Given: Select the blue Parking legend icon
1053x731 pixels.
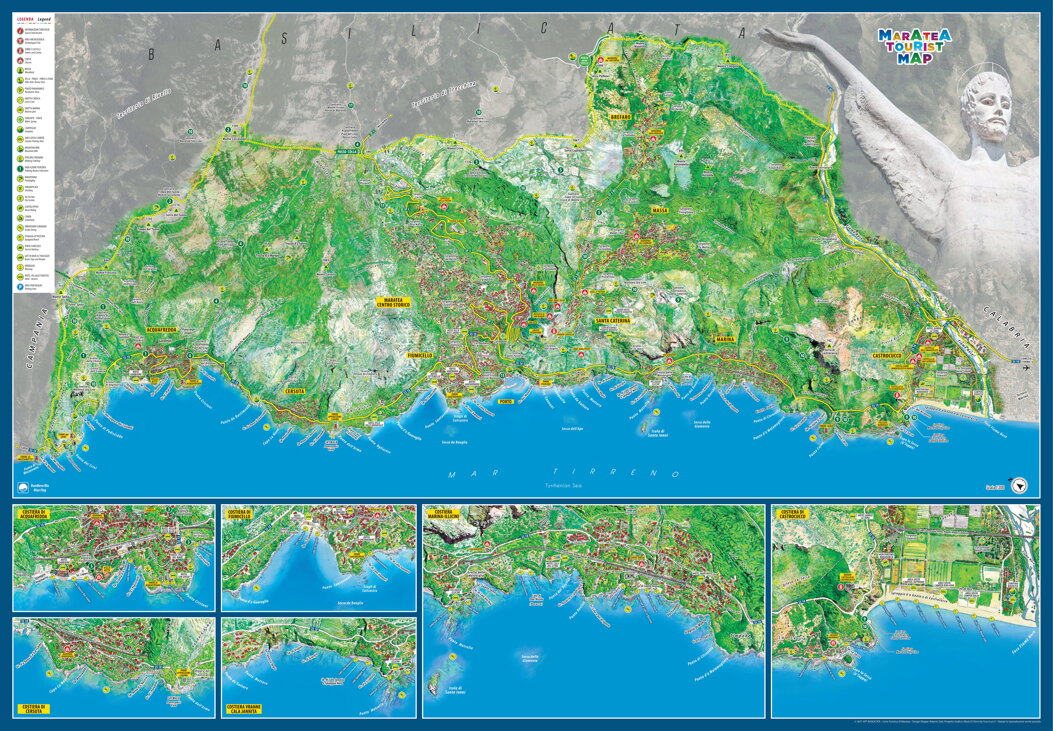Looking at the screenshot, I should [x=20, y=287].
